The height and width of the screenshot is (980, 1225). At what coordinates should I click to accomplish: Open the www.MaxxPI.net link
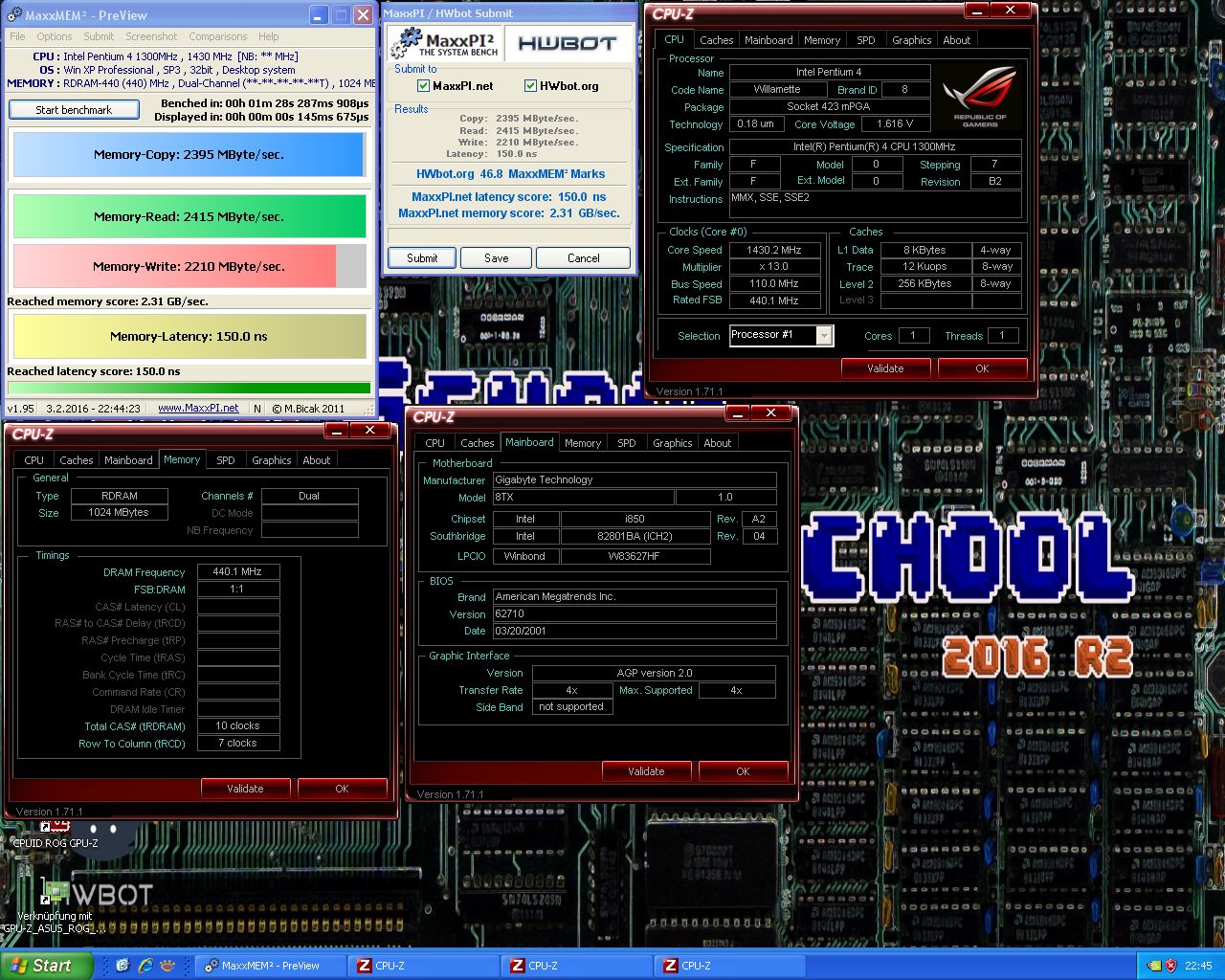pos(198,408)
